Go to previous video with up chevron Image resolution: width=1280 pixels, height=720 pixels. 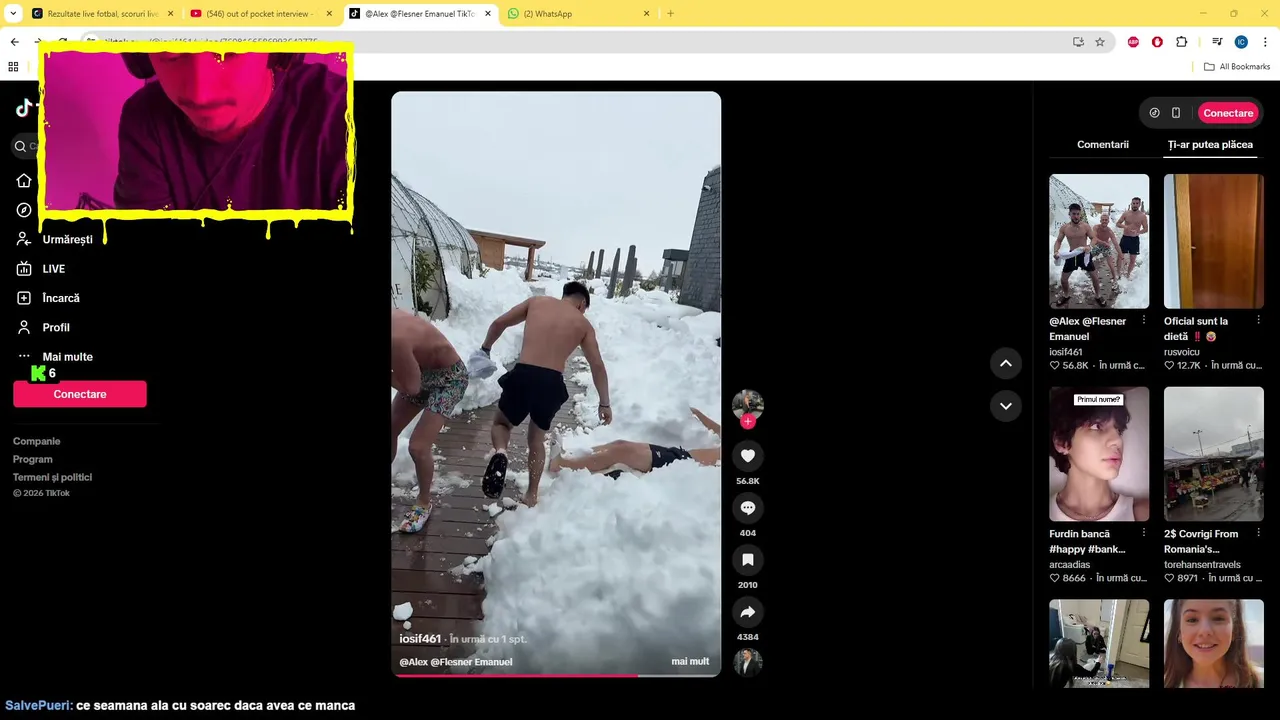(1005, 363)
